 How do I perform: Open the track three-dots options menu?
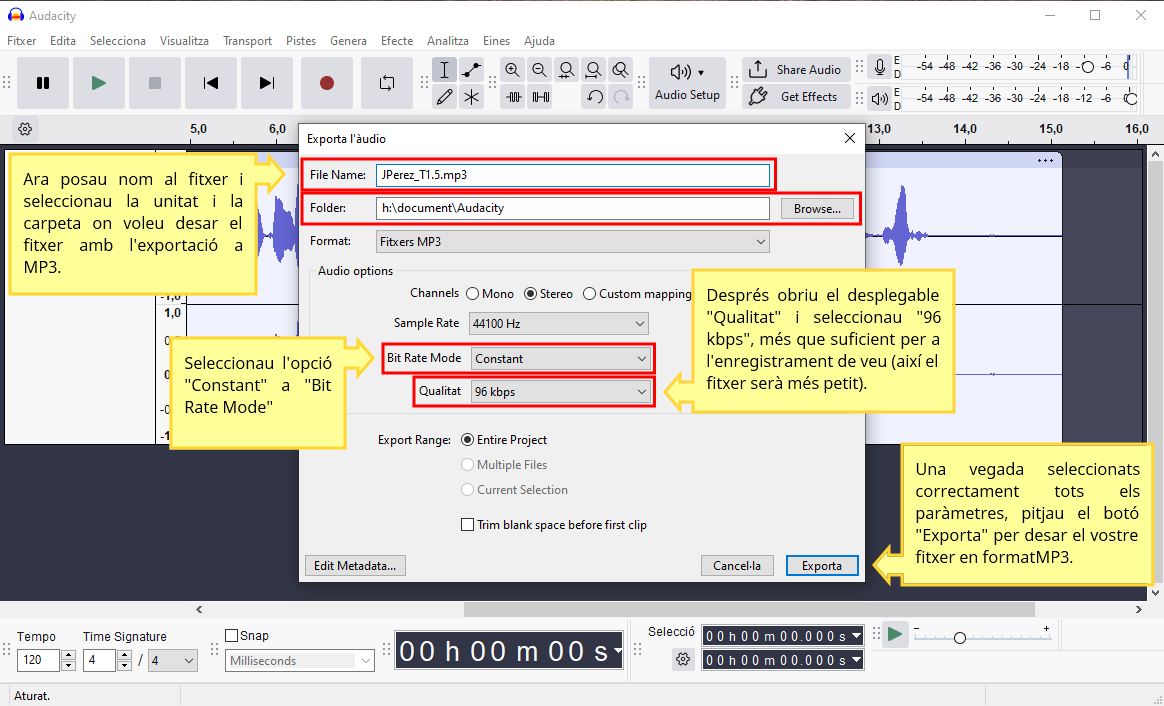[1045, 160]
